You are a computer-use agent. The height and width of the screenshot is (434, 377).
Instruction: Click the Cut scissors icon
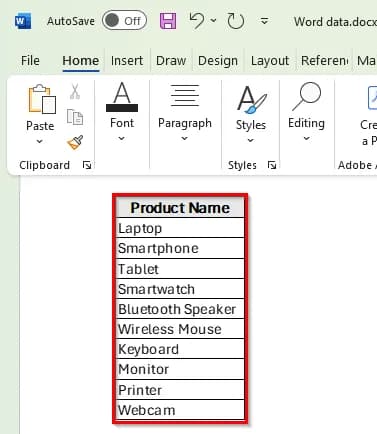(x=75, y=92)
